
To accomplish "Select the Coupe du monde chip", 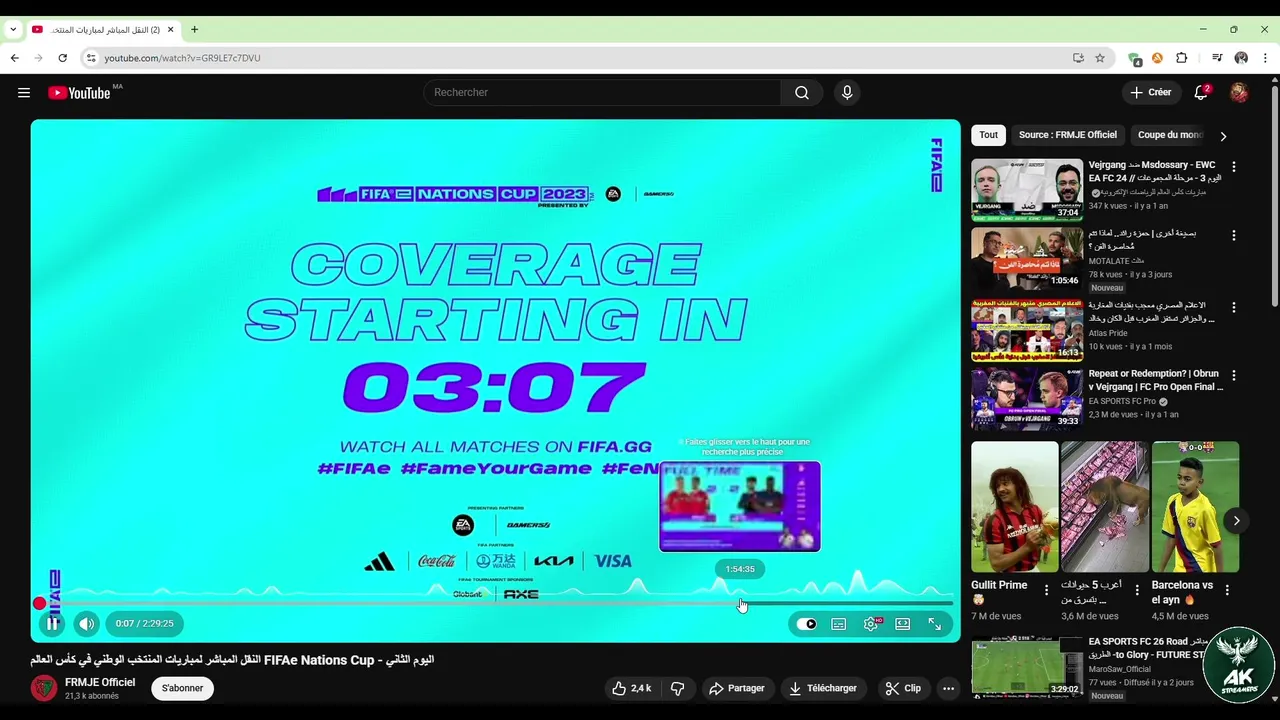I will tap(1169, 135).
